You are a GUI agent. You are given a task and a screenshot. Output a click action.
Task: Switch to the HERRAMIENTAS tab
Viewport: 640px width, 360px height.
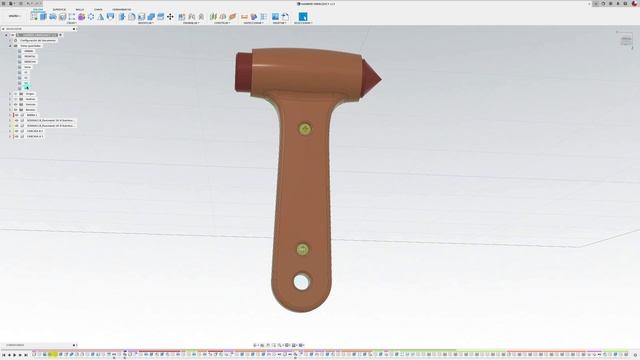(122, 9)
